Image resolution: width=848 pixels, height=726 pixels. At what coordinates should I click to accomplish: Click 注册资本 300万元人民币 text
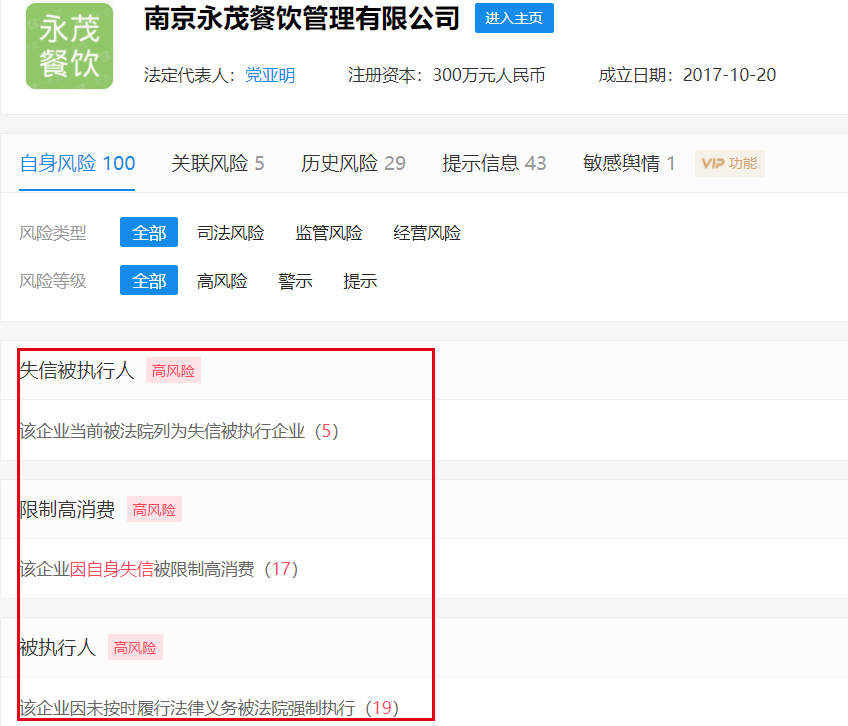click(446, 75)
